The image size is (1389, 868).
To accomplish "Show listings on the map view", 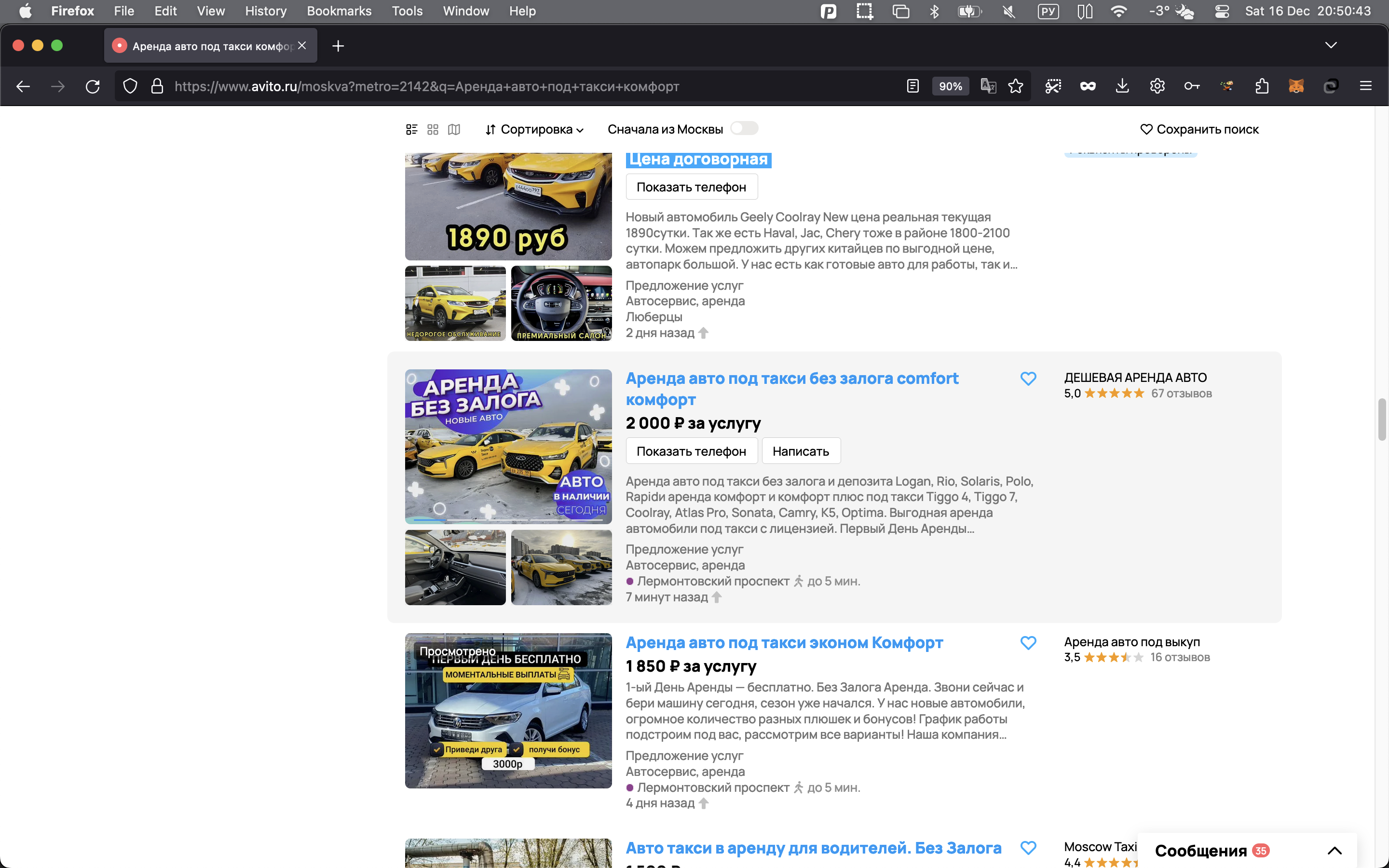I will [x=454, y=129].
